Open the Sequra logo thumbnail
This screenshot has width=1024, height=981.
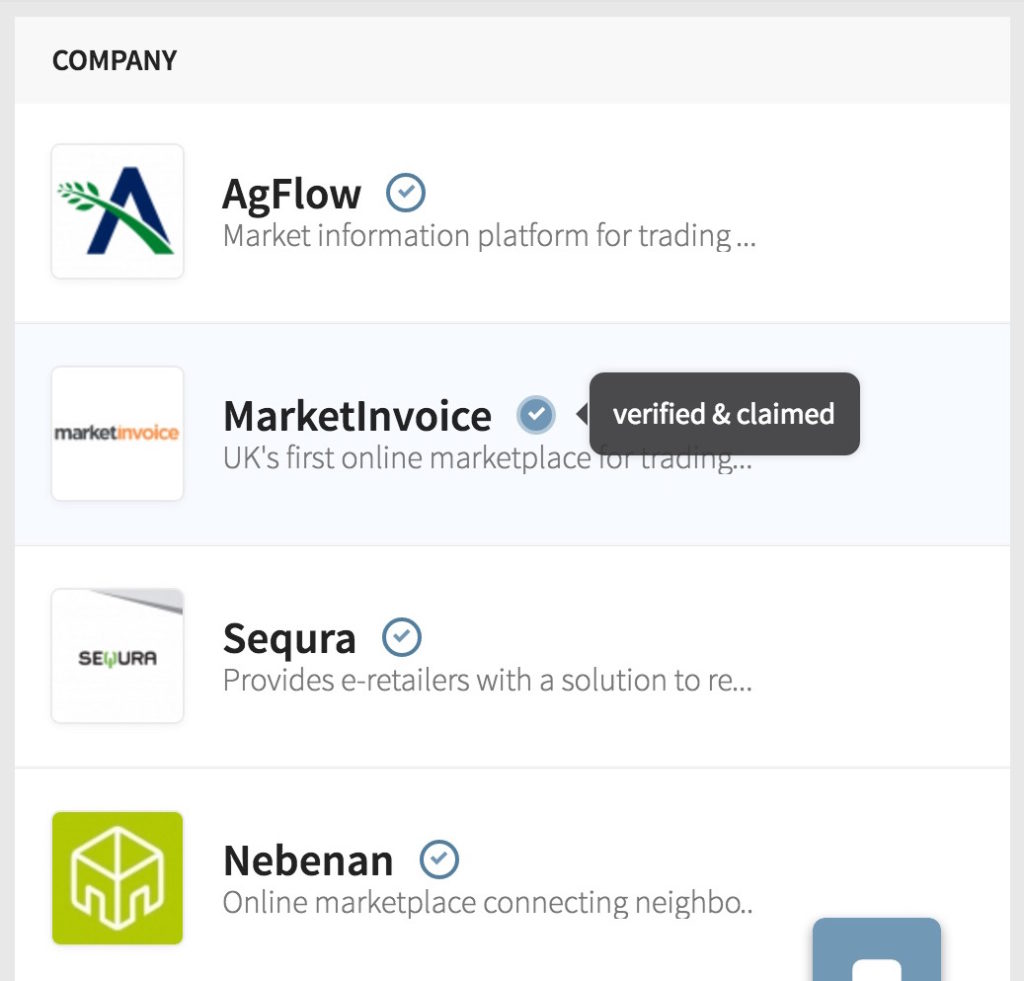click(117, 655)
